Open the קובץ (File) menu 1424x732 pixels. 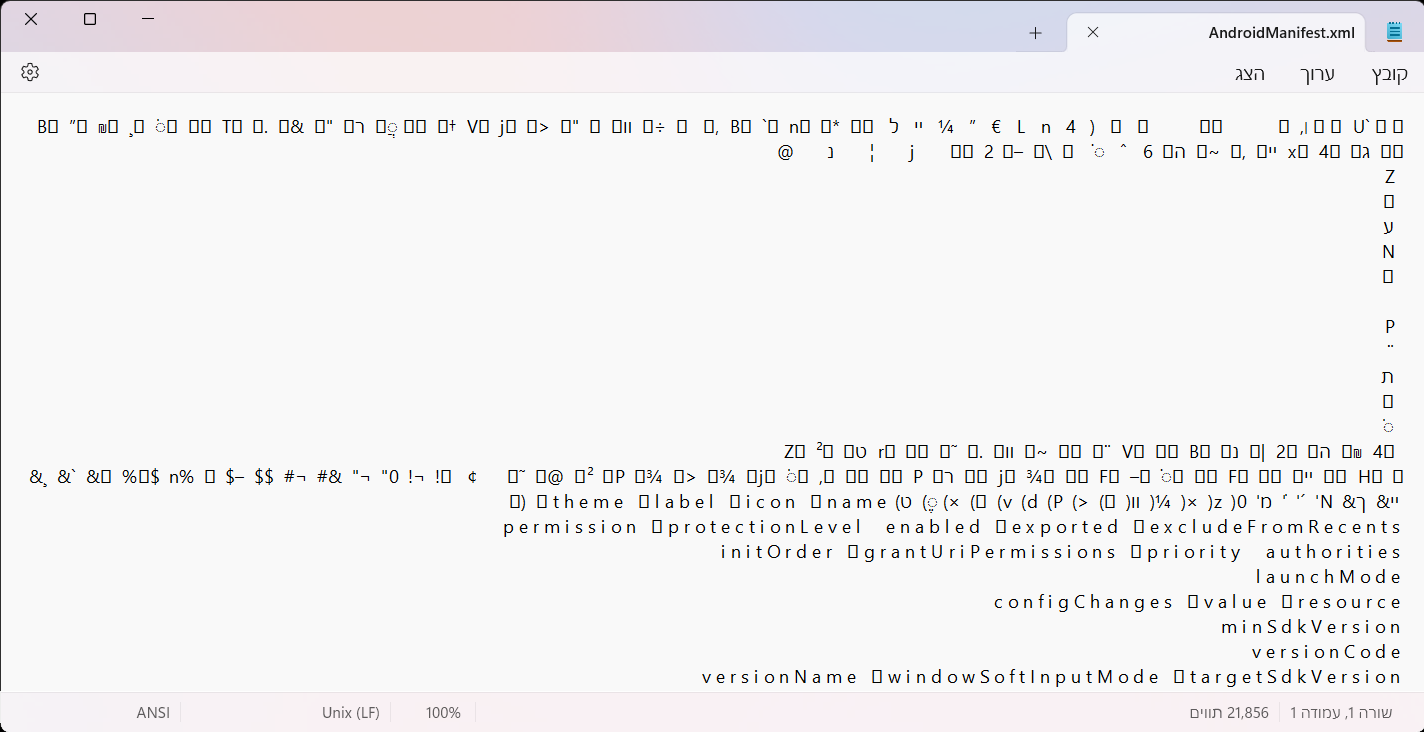click(x=1389, y=74)
